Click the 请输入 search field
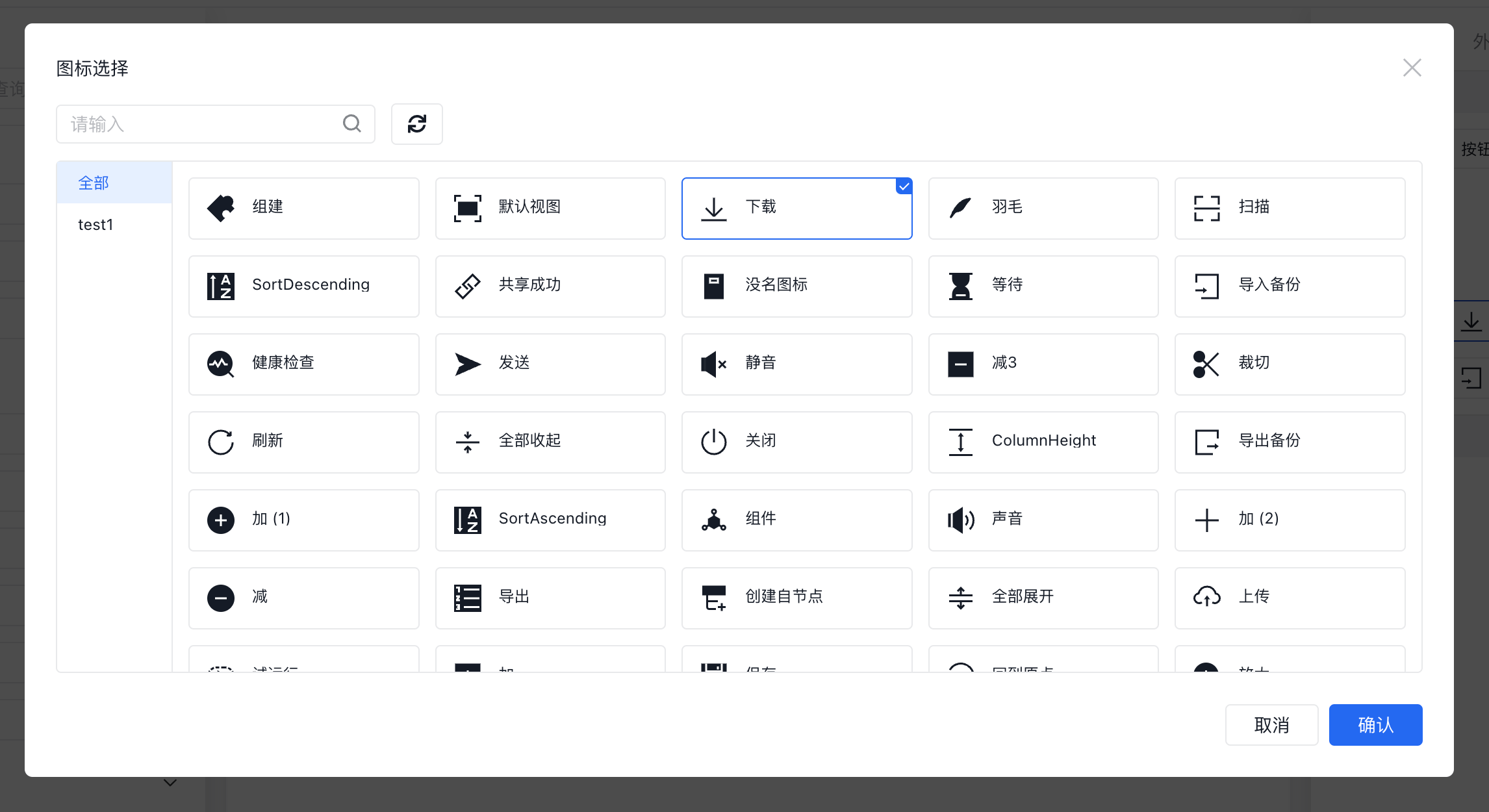Screen dimensions: 1489x812 pyautogui.click(x=215, y=124)
